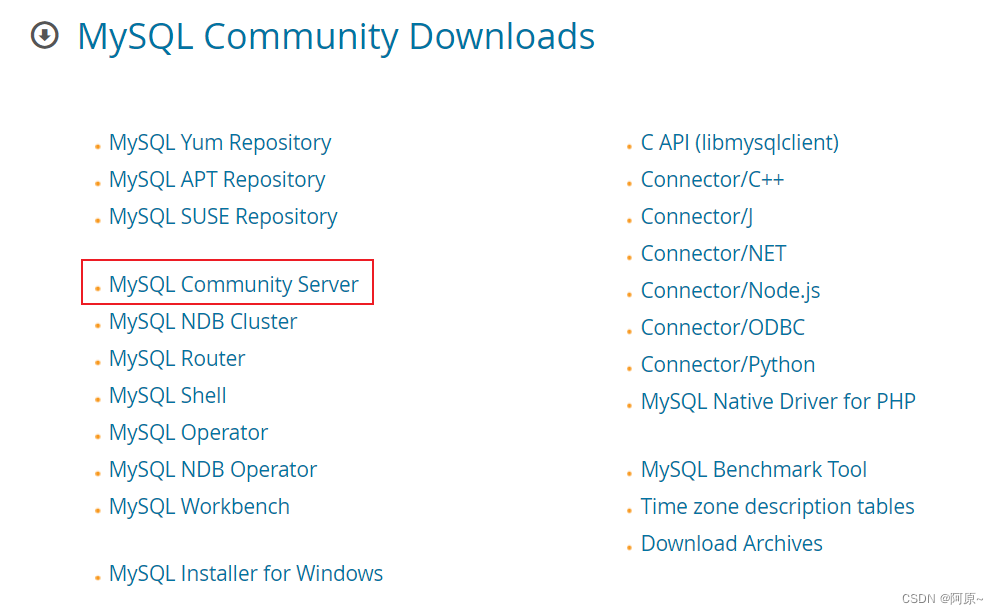The height and width of the screenshot is (614, 999).
Task: Open MySQL Workbench download page
Action: pyautogui.click(x=199, y=506)
